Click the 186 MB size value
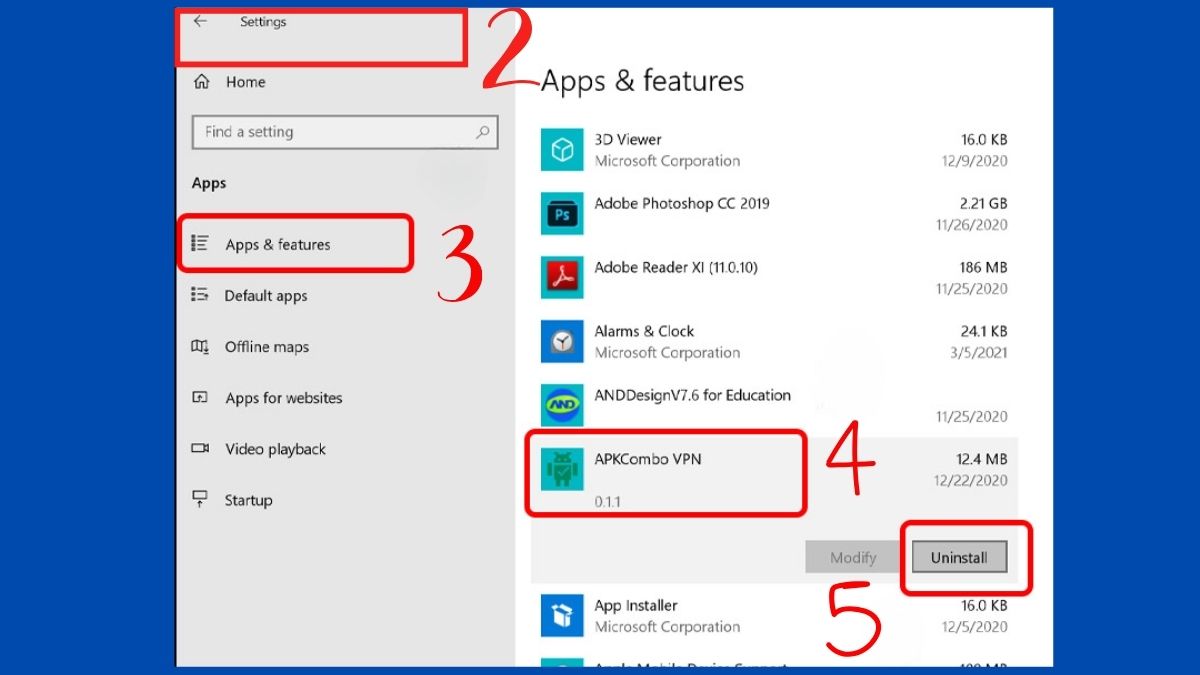Viewport: 1200px width, 675px height. [x=983, y=268]
